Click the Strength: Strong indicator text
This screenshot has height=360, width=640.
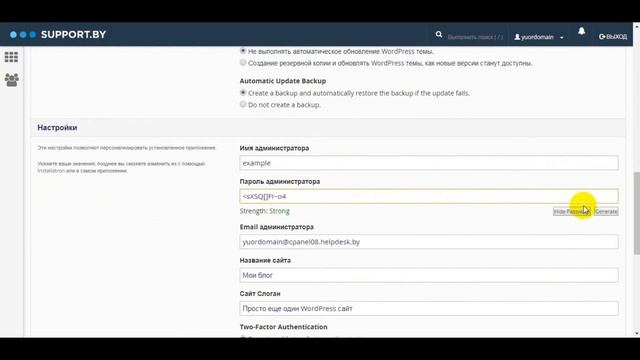point(264,211)
